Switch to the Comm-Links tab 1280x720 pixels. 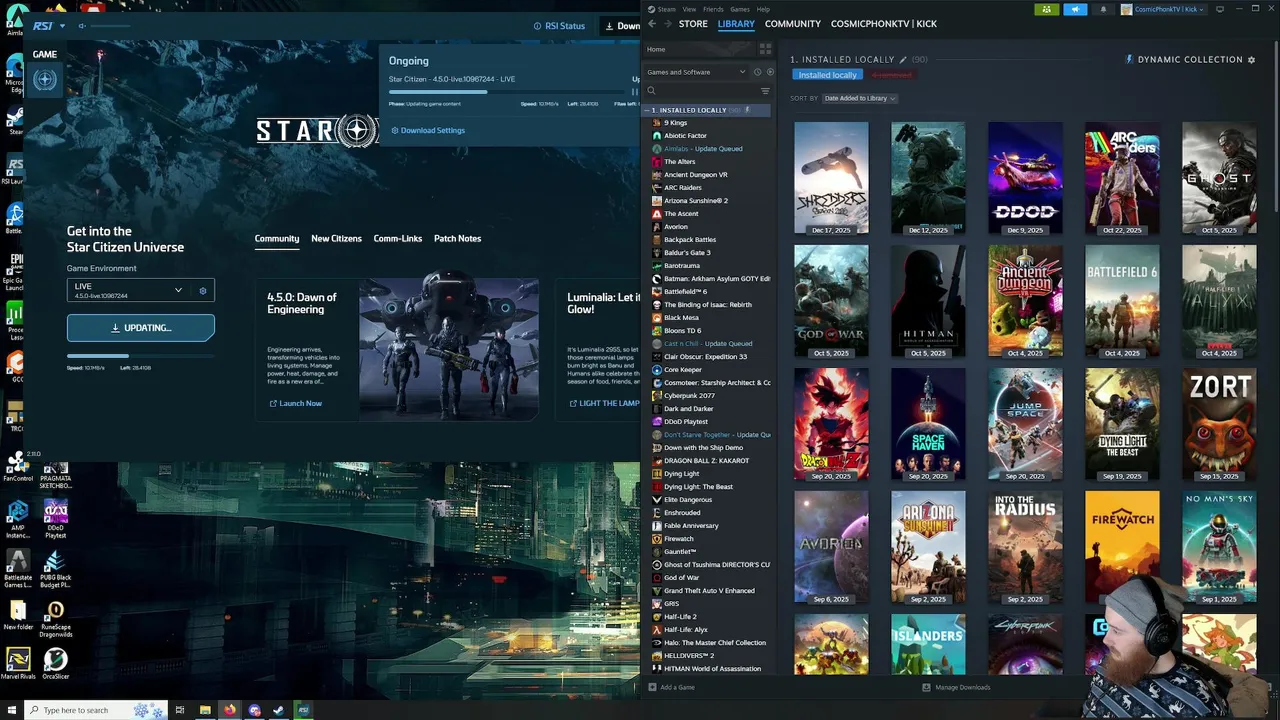tap(398, 239)
